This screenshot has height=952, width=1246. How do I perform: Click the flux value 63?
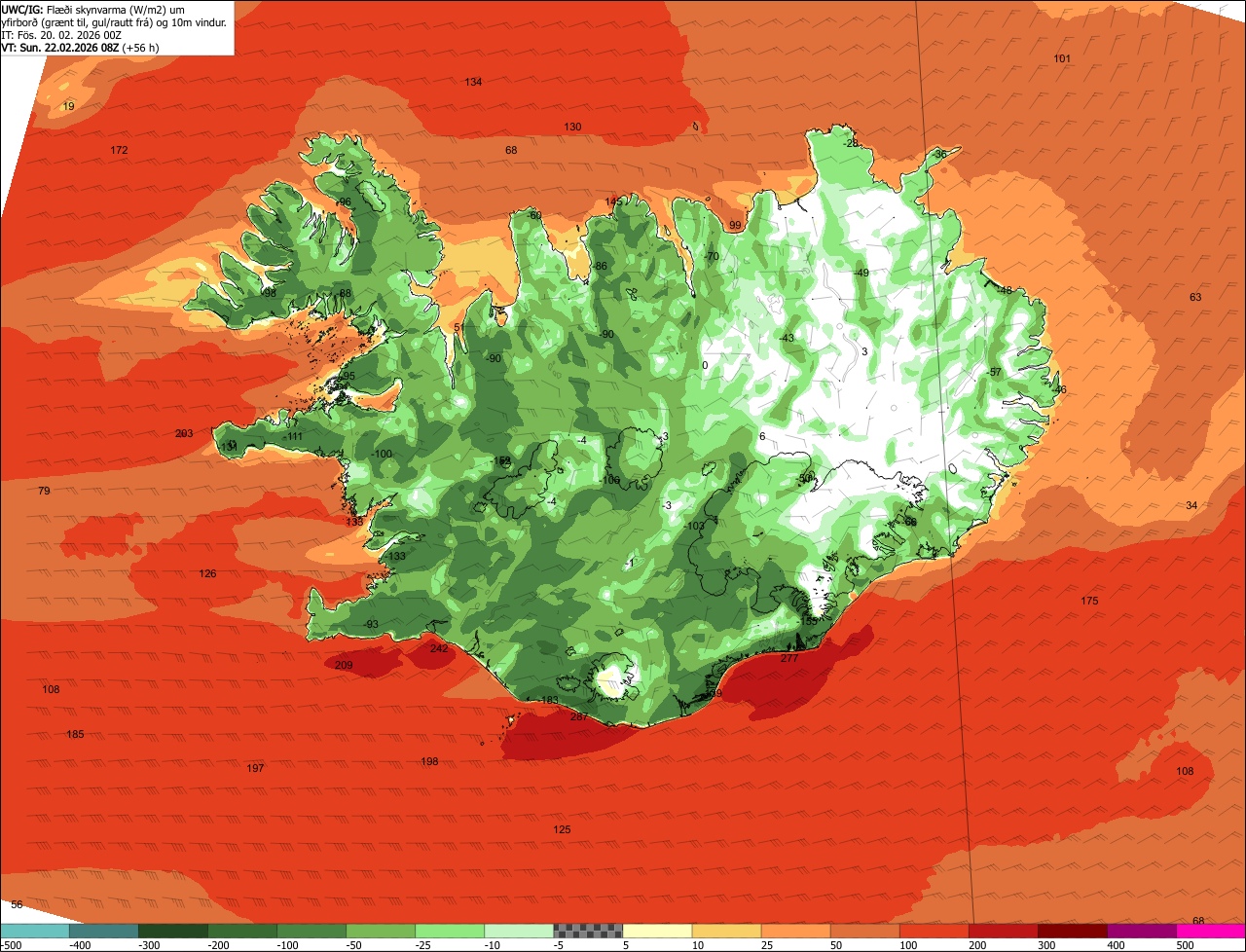[1195, 297]
